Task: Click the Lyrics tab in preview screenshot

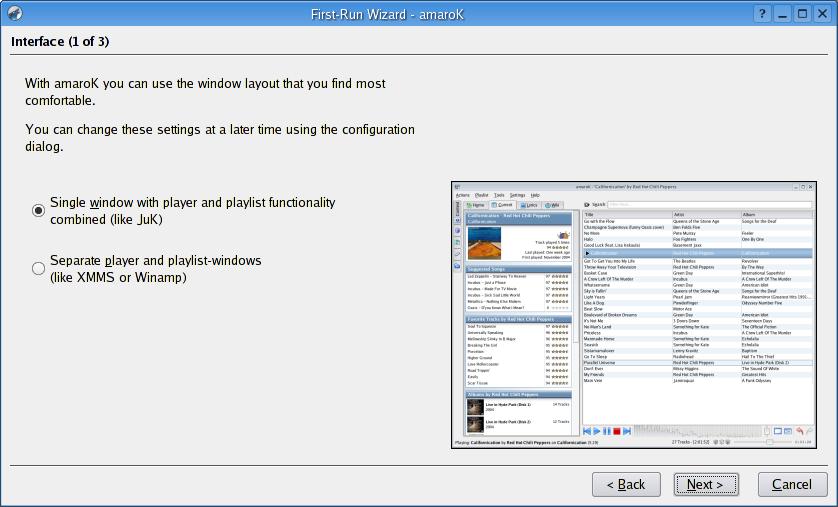Action: pos(530,204)
